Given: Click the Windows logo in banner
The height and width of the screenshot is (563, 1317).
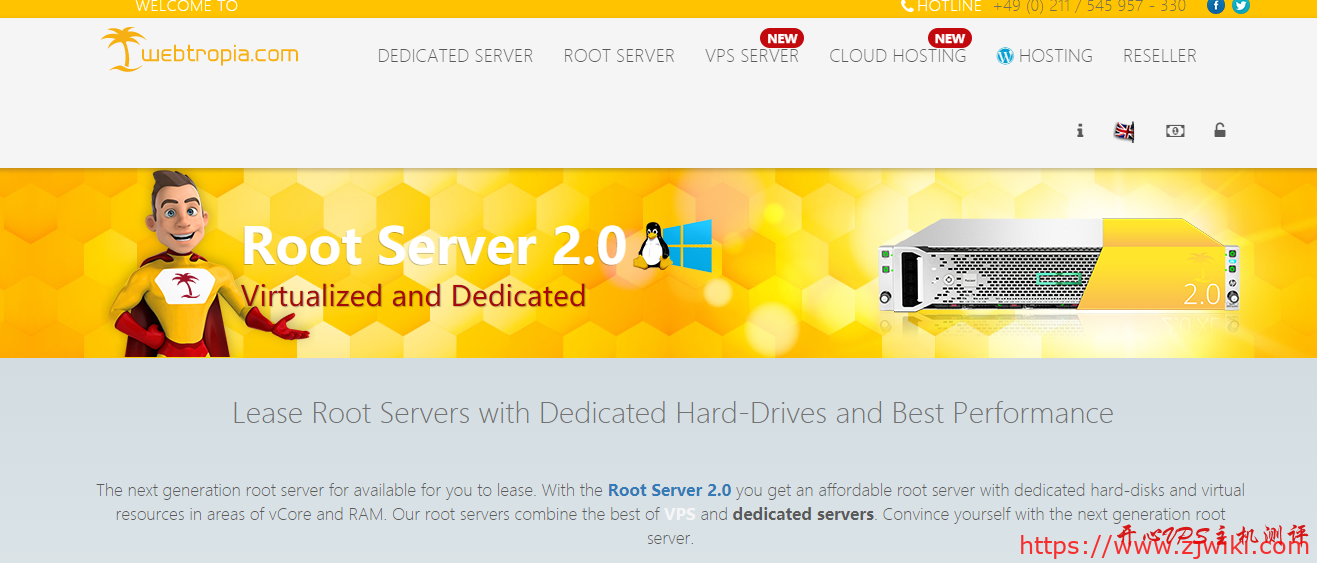Looking at the screenshot, I should pos(688,245).
